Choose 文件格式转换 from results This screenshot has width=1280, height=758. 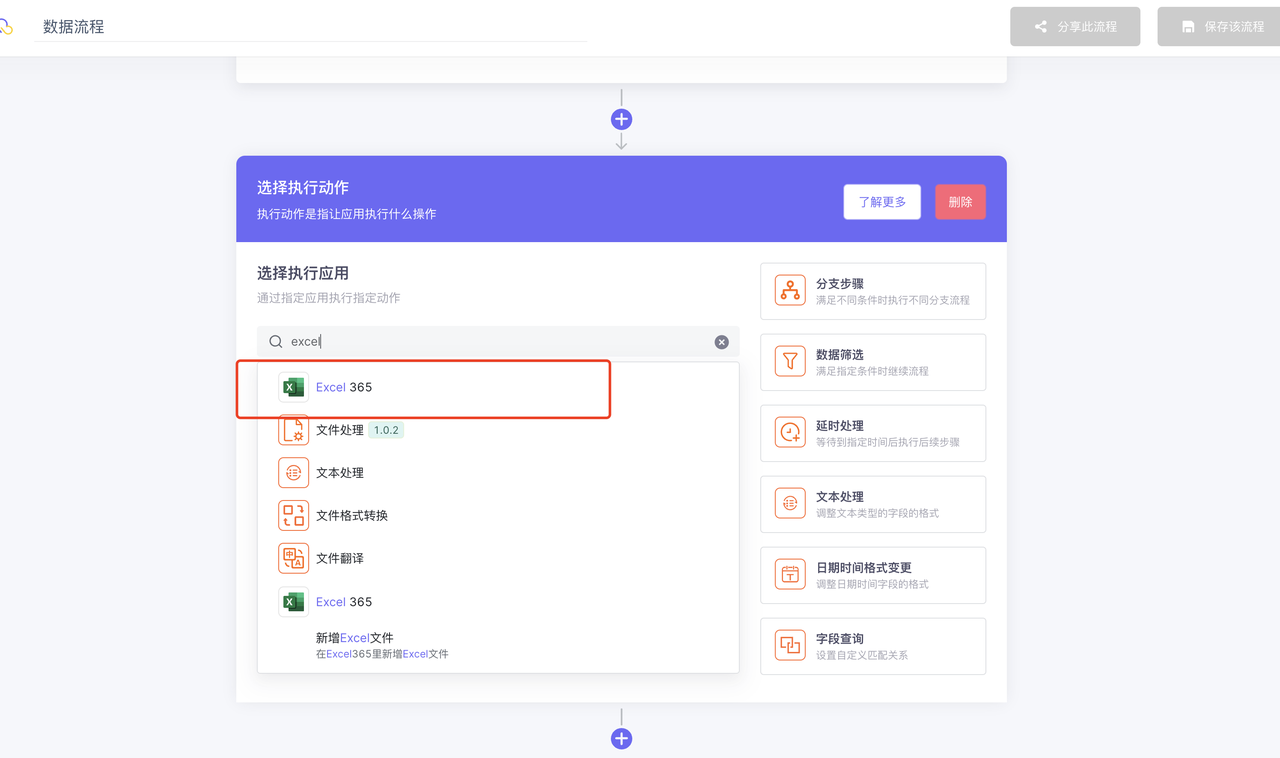(498, 516)
